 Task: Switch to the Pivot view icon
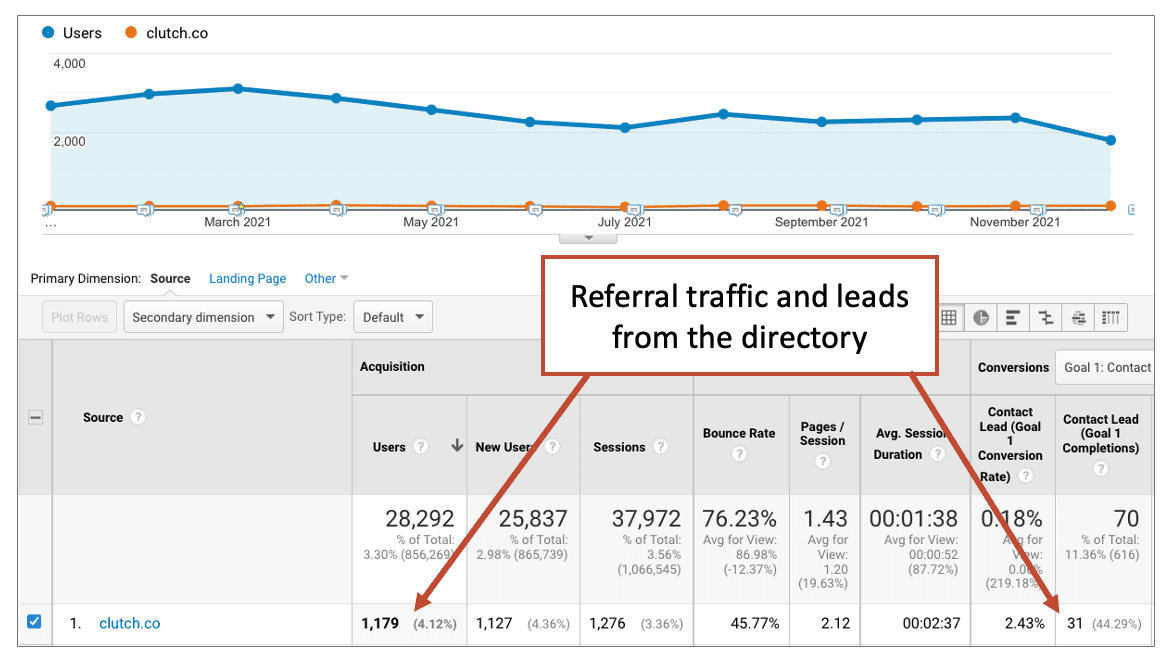click(1111, 317)
